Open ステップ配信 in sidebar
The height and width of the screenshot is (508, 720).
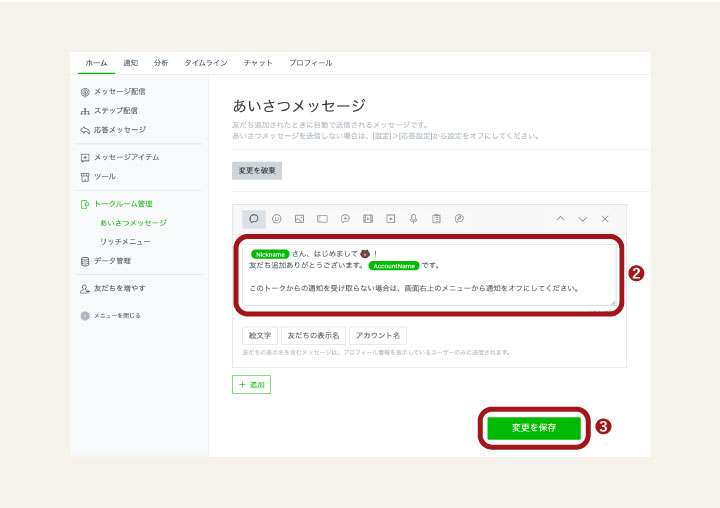click(x=109, y=111)
